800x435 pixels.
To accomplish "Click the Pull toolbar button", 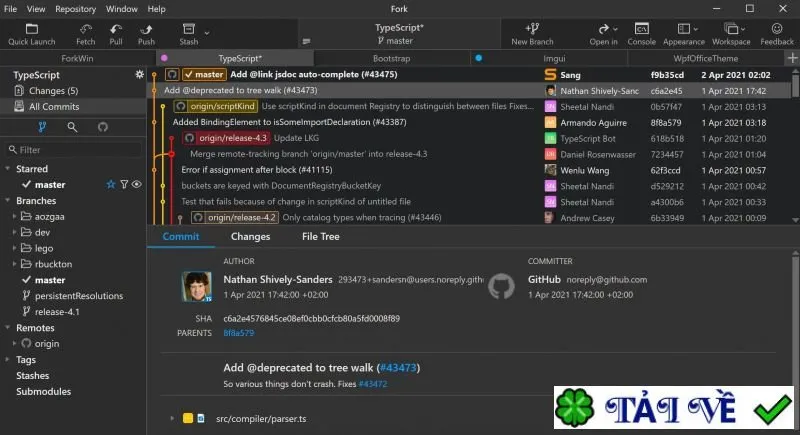I will tap(116, 34).
